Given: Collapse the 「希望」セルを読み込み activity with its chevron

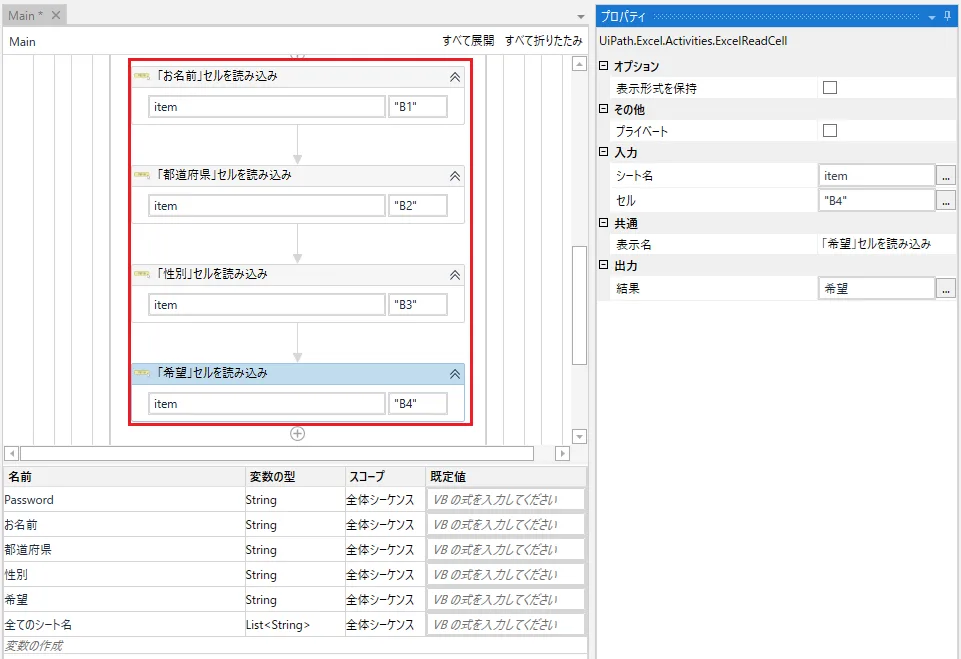Looking at the screenshot, I should tap(453, 373).
